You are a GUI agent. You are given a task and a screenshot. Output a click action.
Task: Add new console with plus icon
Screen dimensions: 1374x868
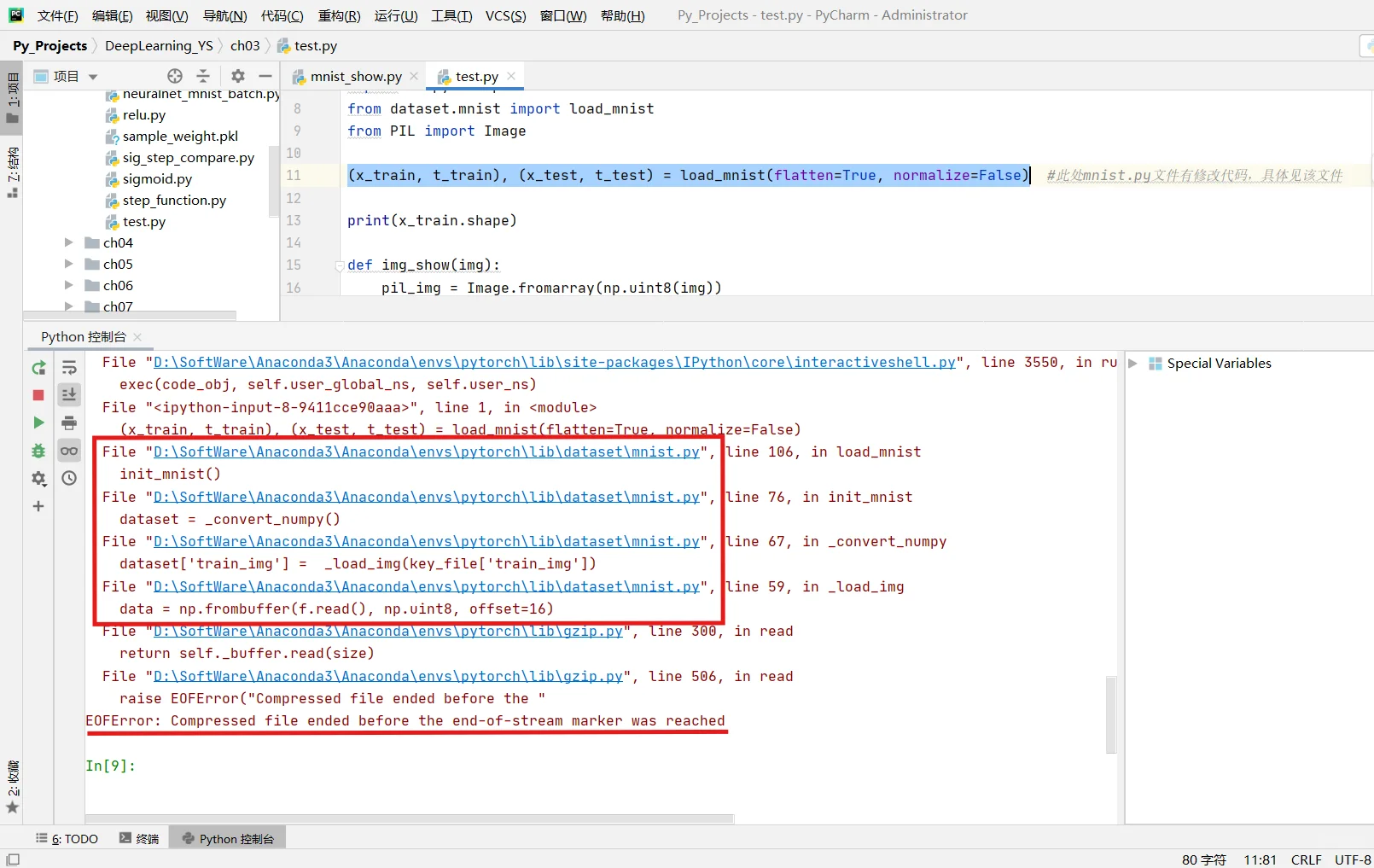coord(38,506)
